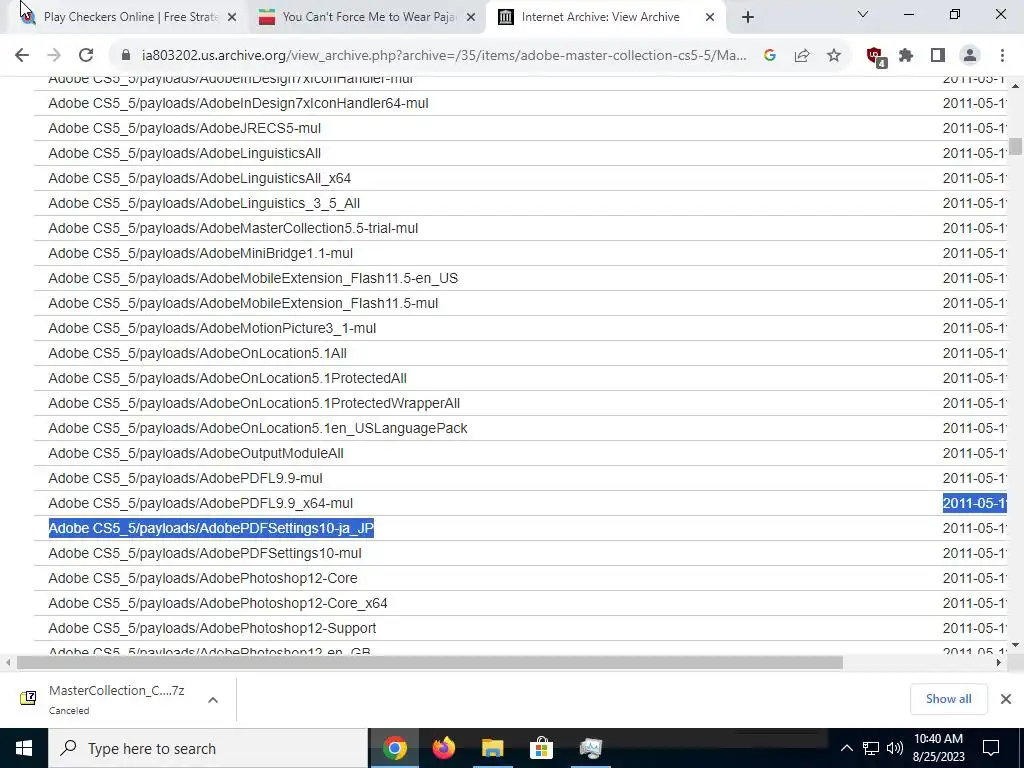This screenshot has height=768, width=1024.
Task: Open the Google icon in the address bar
Action: point(770,56)
